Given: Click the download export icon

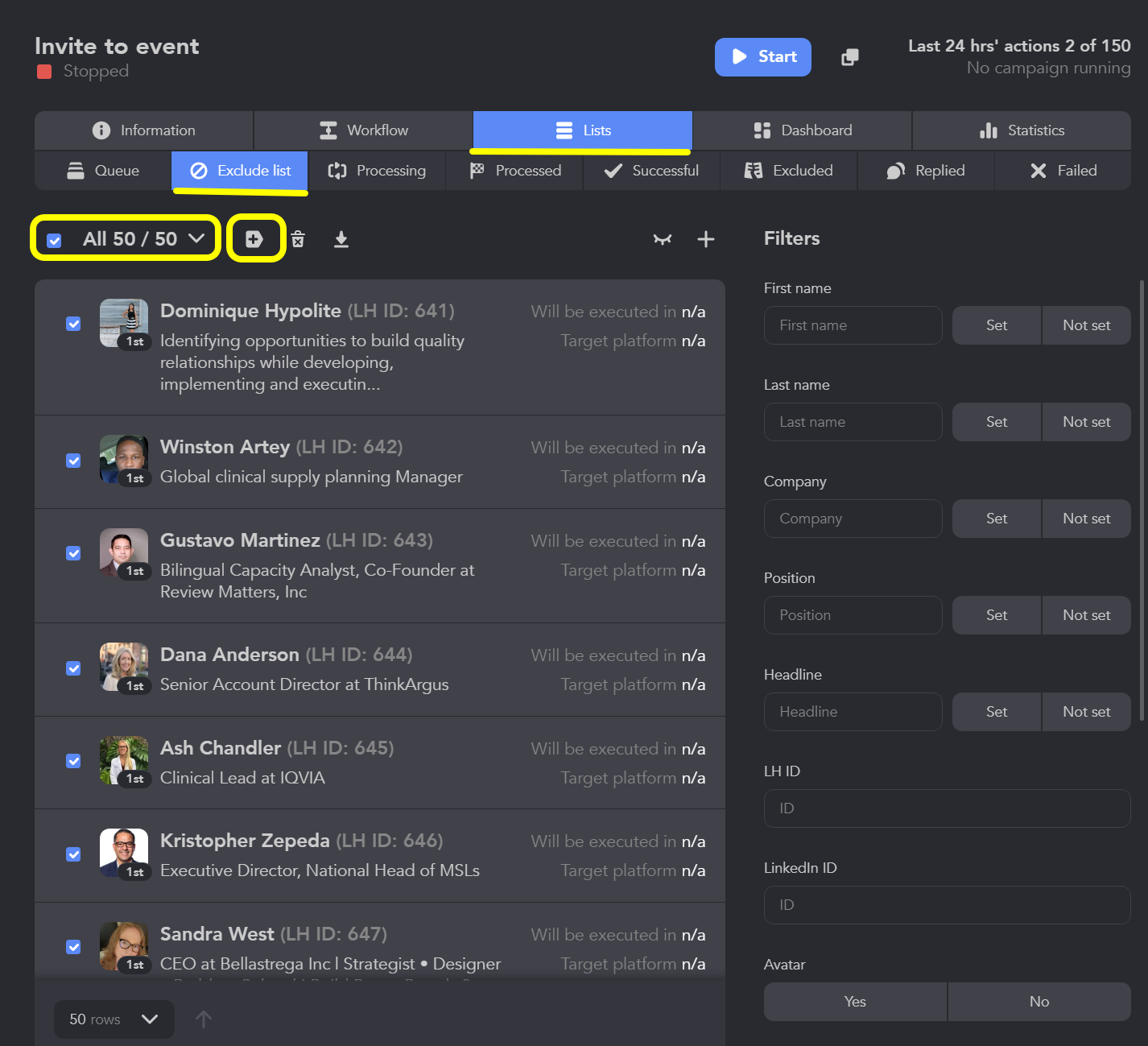Looking at the screenshot, I should (341, 239).
